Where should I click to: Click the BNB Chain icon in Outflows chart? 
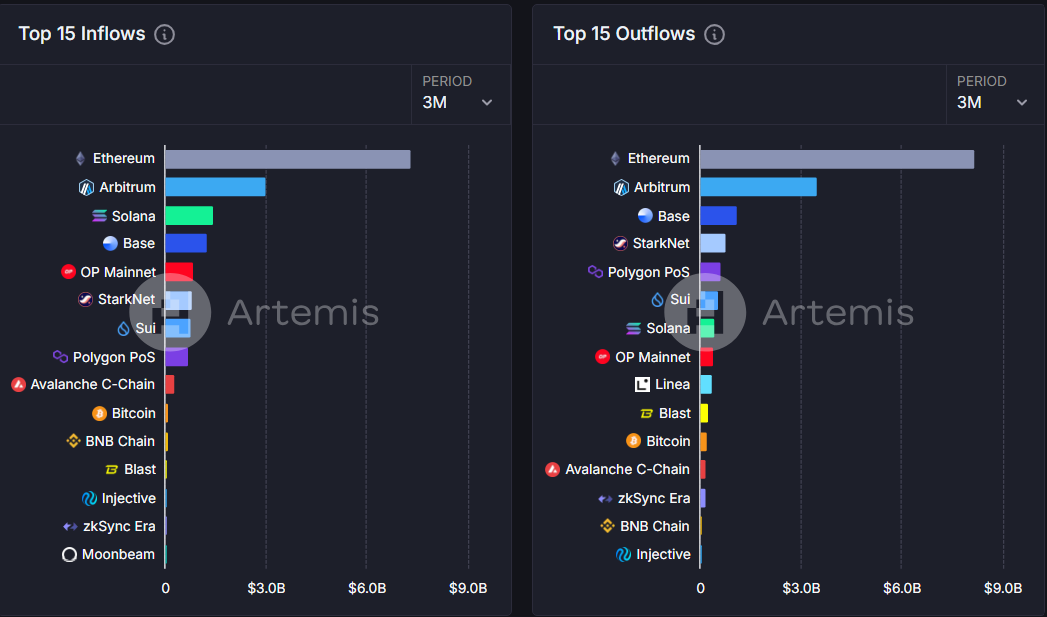click(x=607, y=526)
